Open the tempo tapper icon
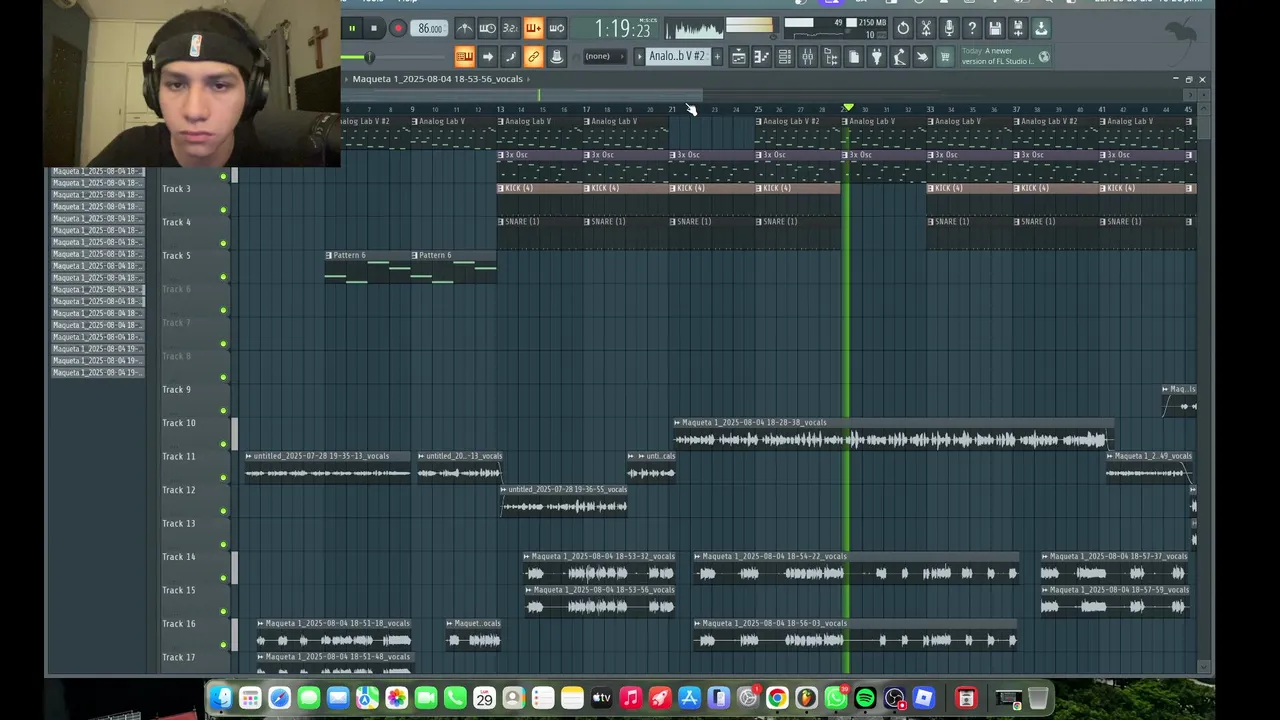1280x720 pixels. (899, 57)
